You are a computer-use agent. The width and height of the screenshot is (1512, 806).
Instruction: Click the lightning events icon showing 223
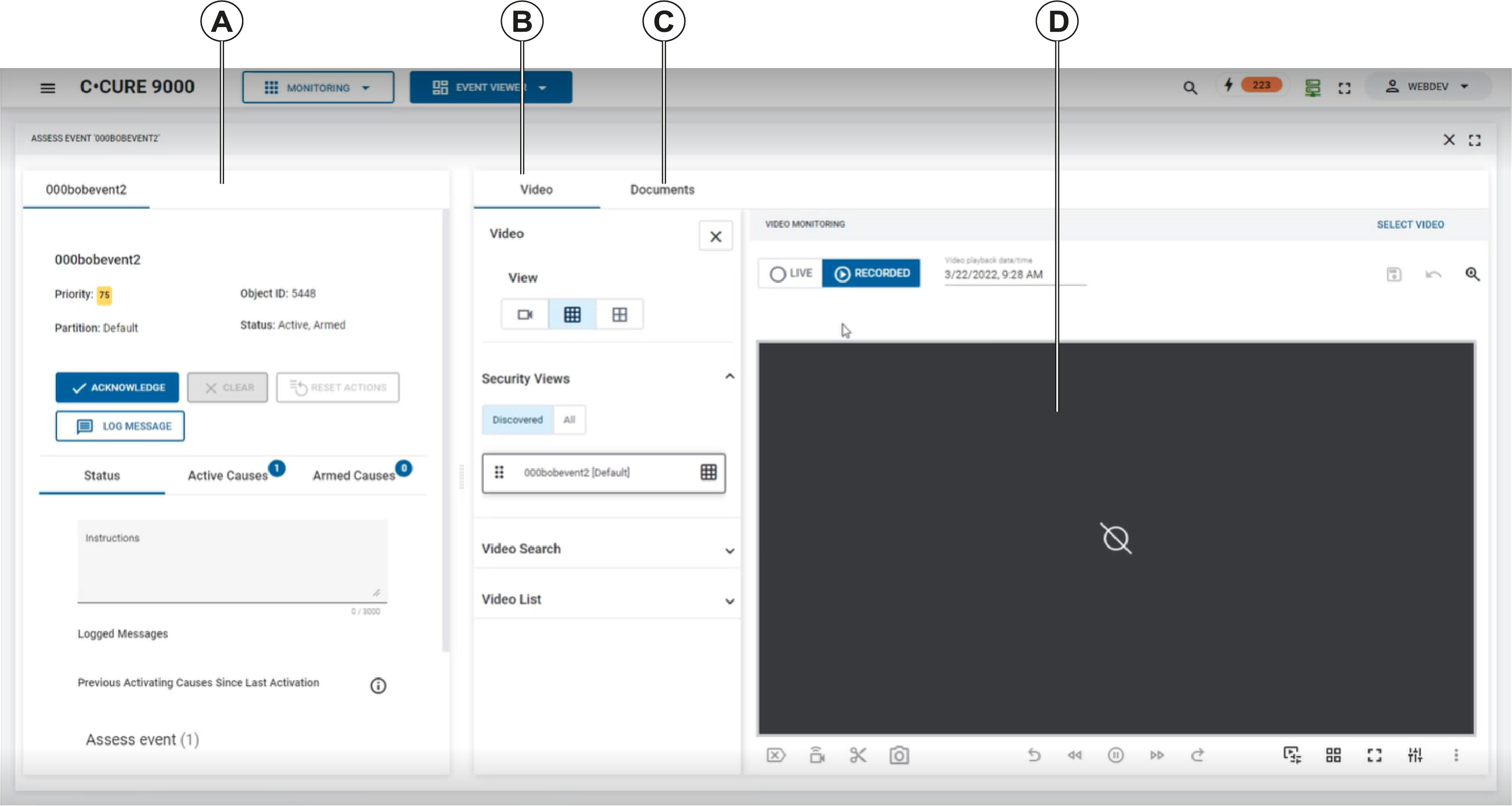(1229, 85)
